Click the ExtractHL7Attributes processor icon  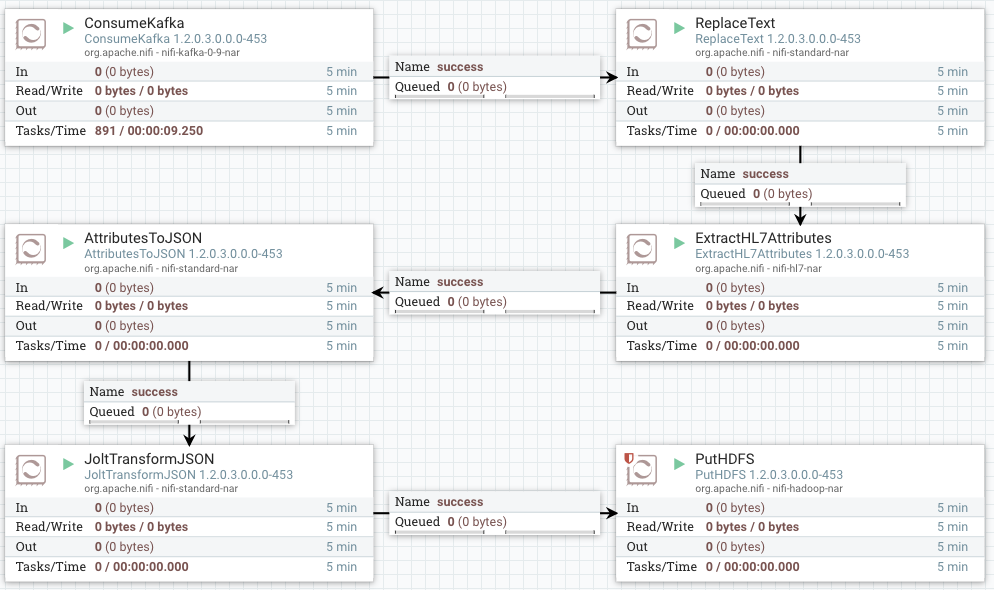point(641,250)
